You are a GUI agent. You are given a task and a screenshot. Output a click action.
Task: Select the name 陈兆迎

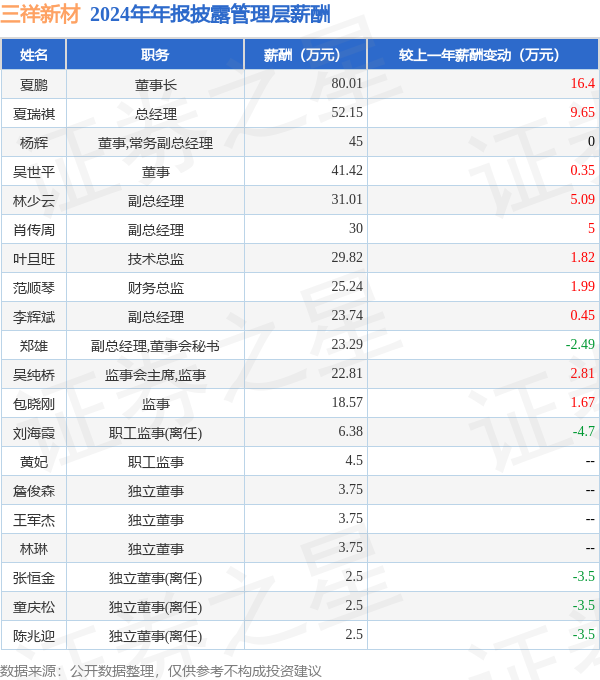pyautogui.click(x=34, y=636)
